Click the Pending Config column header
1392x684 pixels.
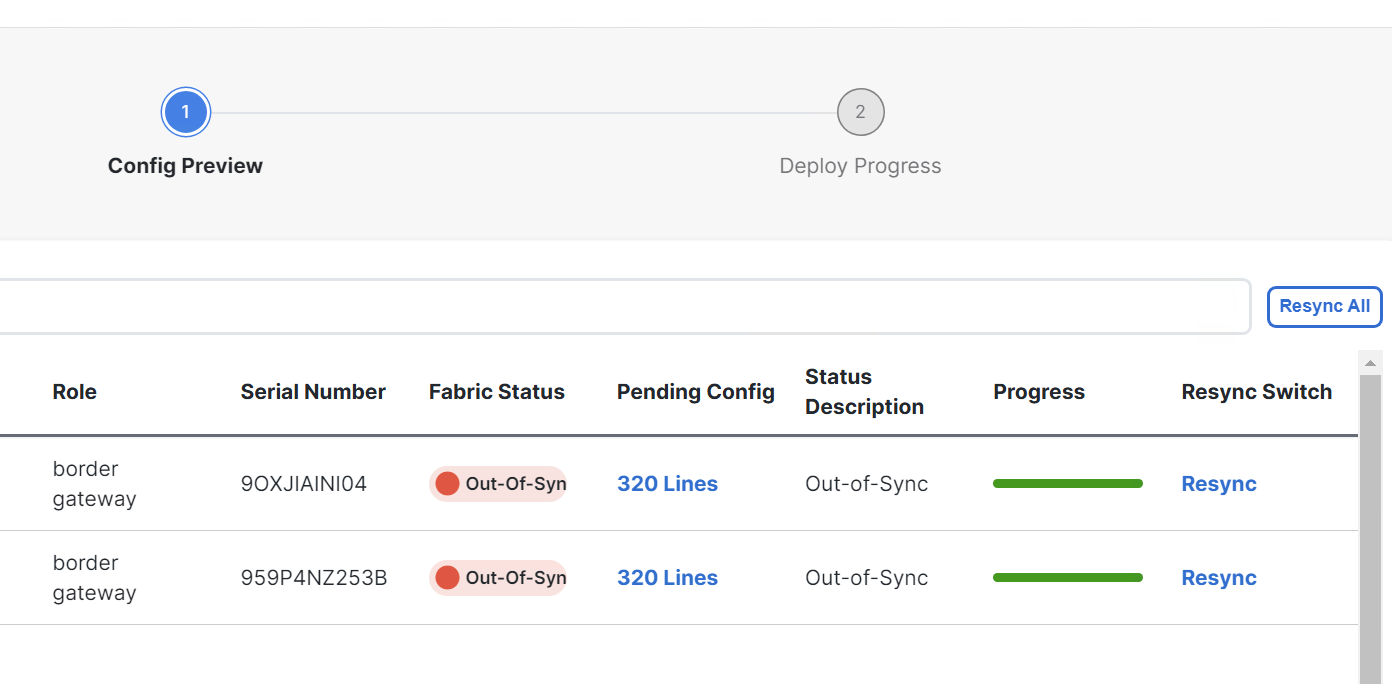(x=695, y=392)
